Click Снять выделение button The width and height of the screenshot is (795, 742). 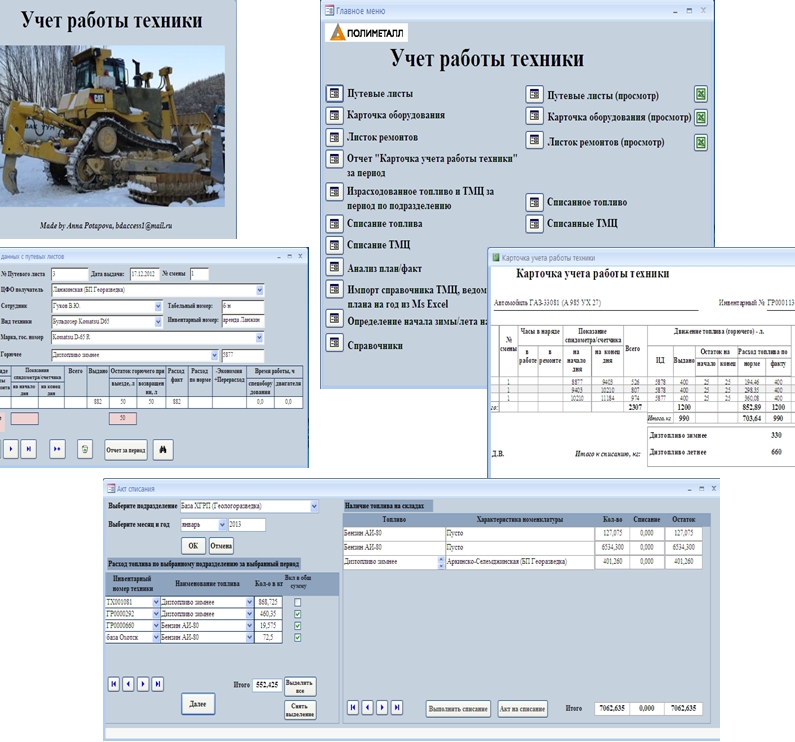click(x=300, y=710)
